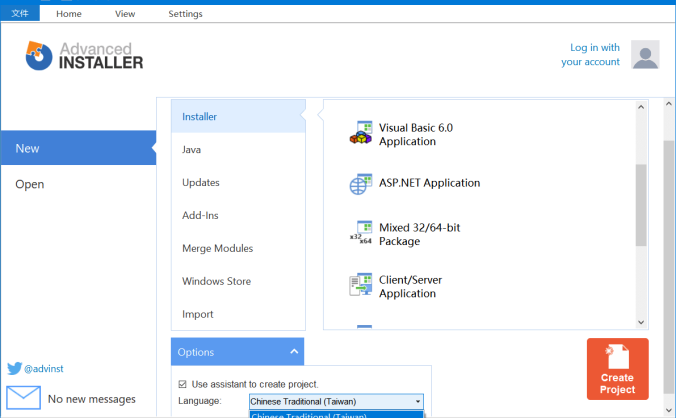676x418 pixels.
Task: Open the Twitter bird icon
Action: (14, 368)
